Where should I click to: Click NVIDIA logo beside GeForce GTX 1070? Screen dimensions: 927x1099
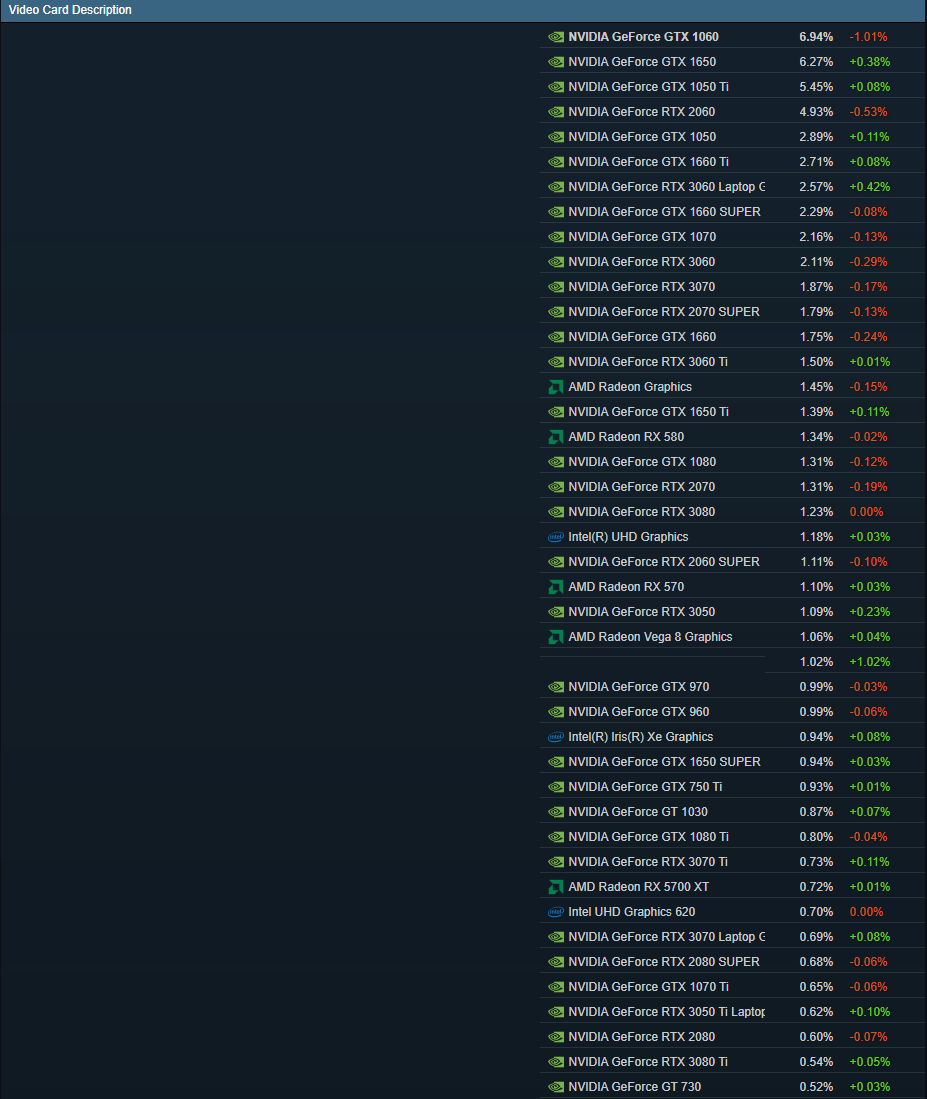point(556,237)
